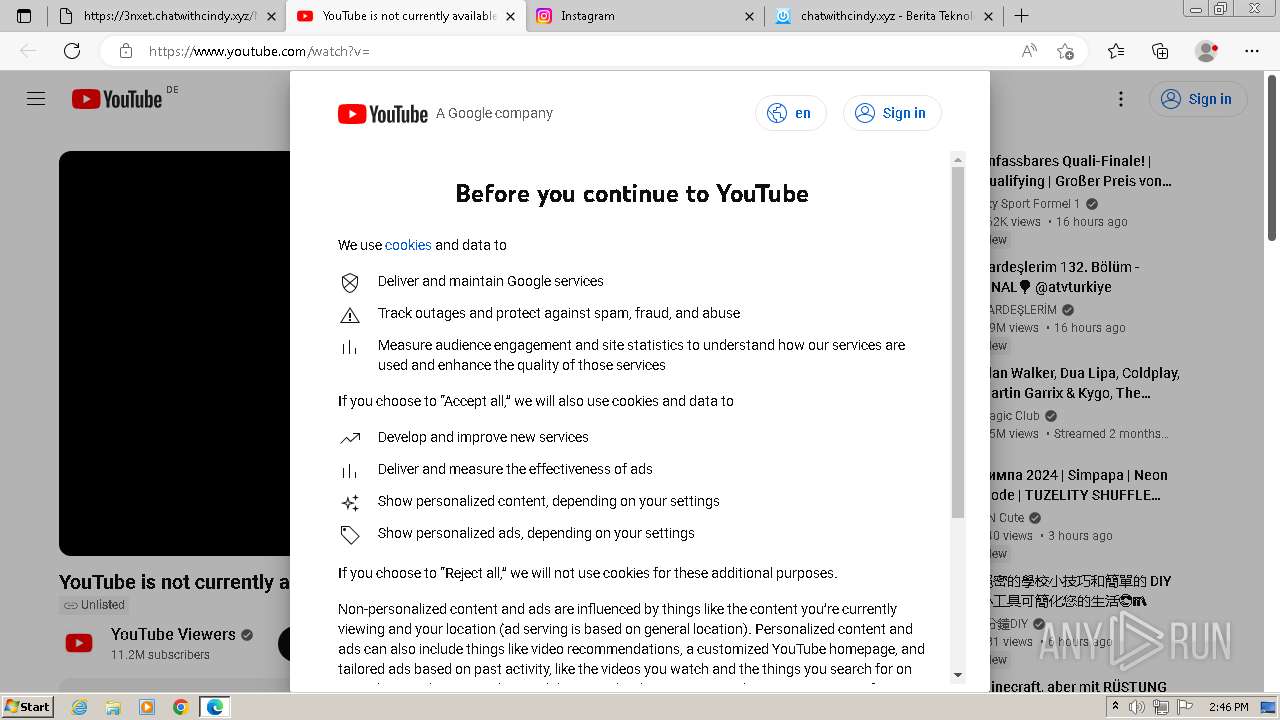The image size is (1280, 720).
Task: Switch to the chatwithcindy.xyz Berita tab
Action: tap(885, 16)
